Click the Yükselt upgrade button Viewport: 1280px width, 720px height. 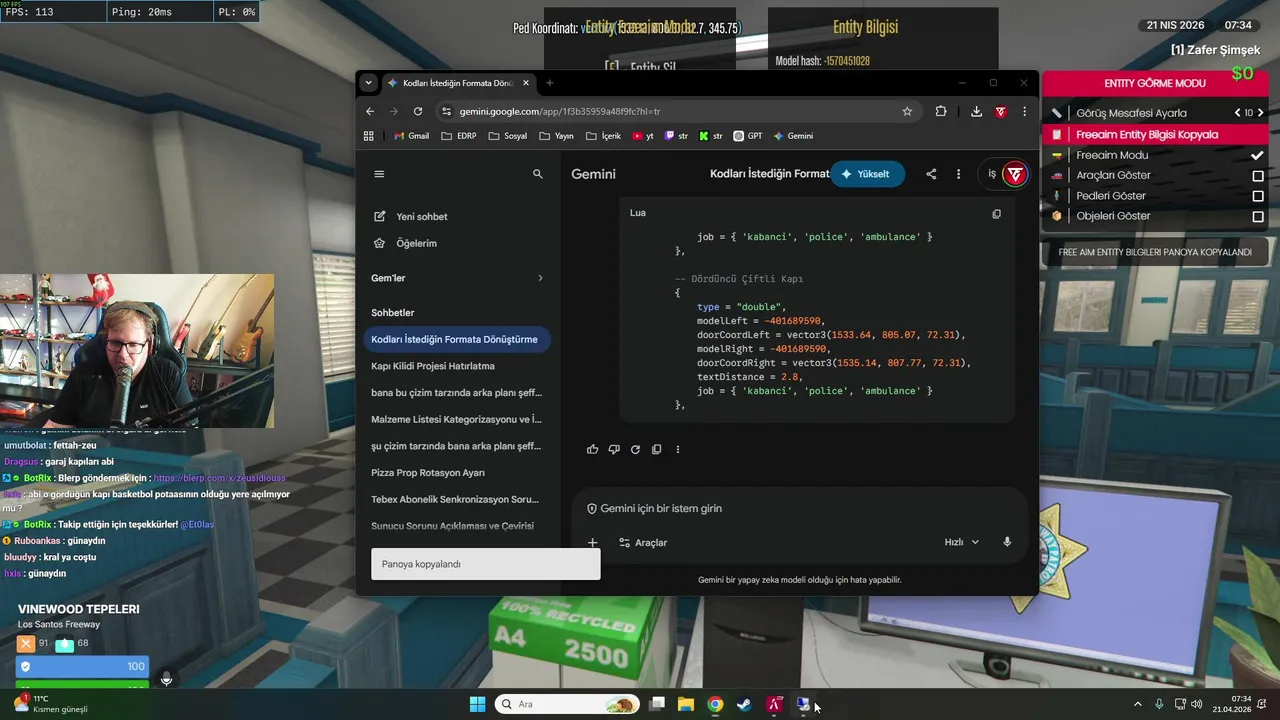[866, 174]
